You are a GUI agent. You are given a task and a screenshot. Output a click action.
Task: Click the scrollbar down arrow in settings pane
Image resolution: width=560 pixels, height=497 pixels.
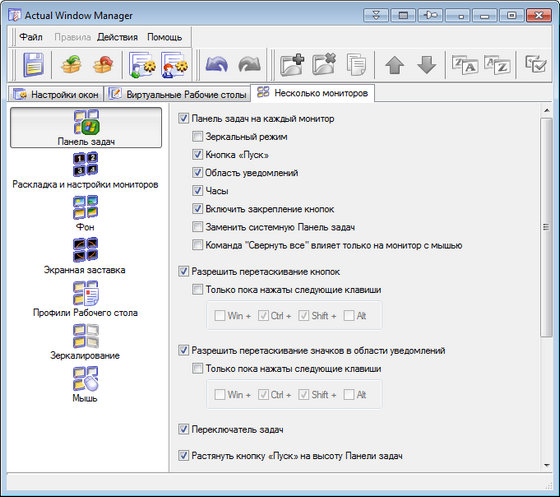(x=547, y=465)
